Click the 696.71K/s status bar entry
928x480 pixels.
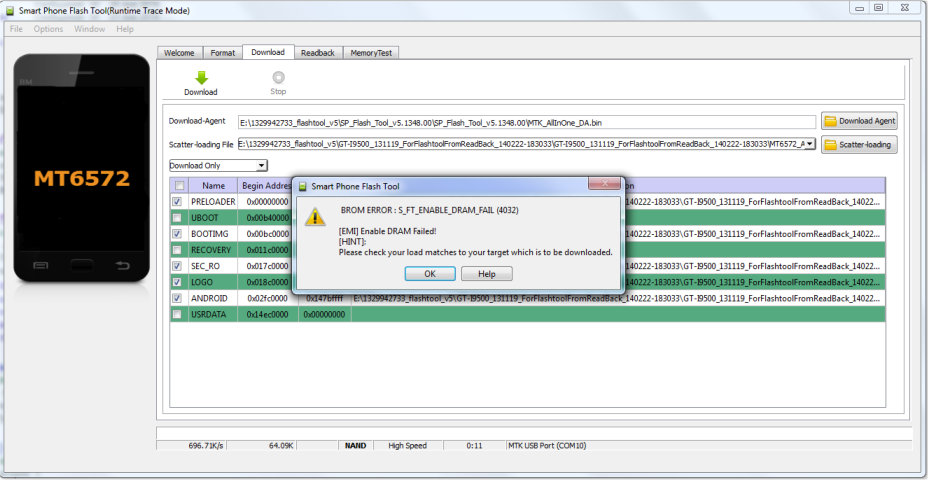(204, 446)
